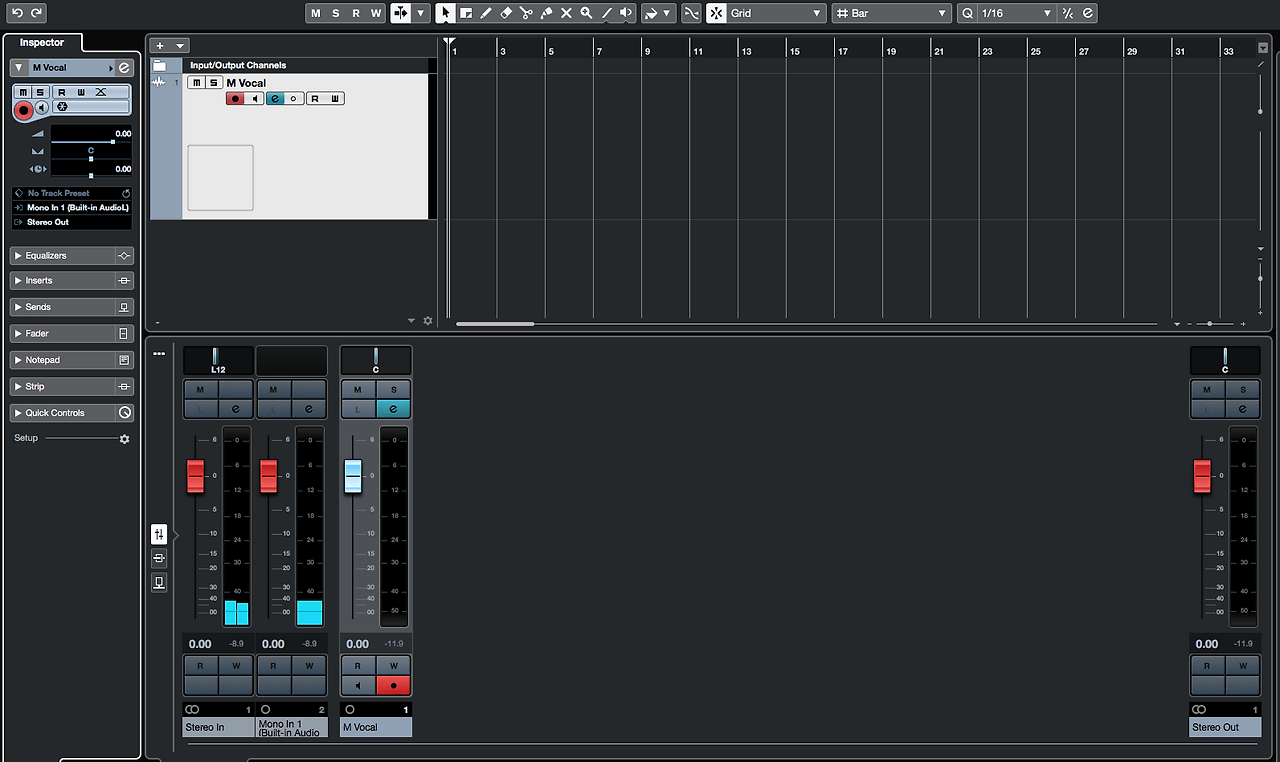Toggle Auto-Scroll button in toolbar
The height and width of the screenshot is (762, 1280).
pos(401,13)
